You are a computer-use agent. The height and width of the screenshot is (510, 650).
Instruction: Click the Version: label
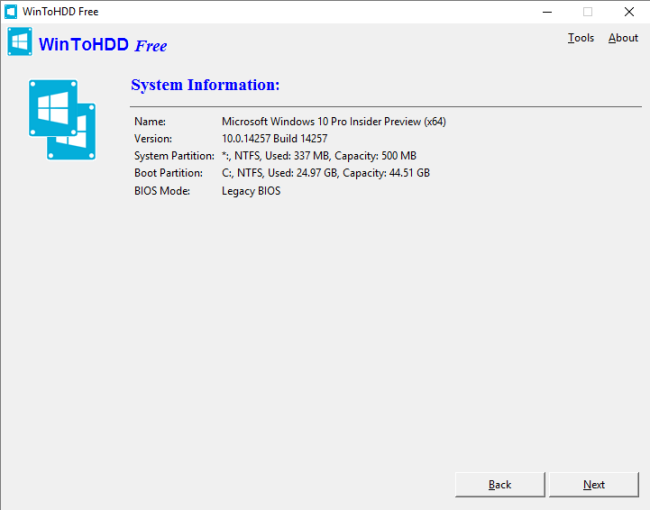(153, 138)
